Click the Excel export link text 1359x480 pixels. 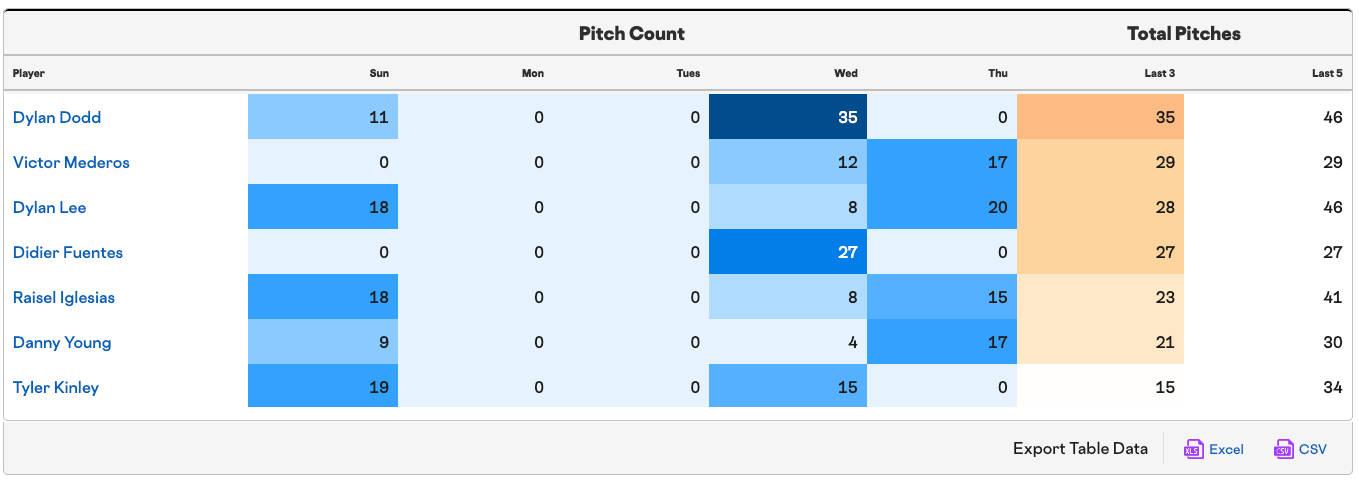[x=1226, y=449]
